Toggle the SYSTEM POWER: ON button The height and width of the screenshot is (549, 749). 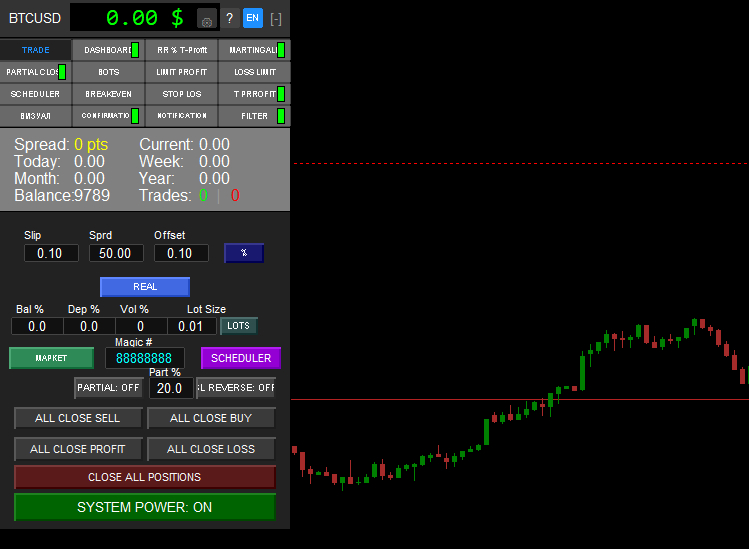coord(145,507)
